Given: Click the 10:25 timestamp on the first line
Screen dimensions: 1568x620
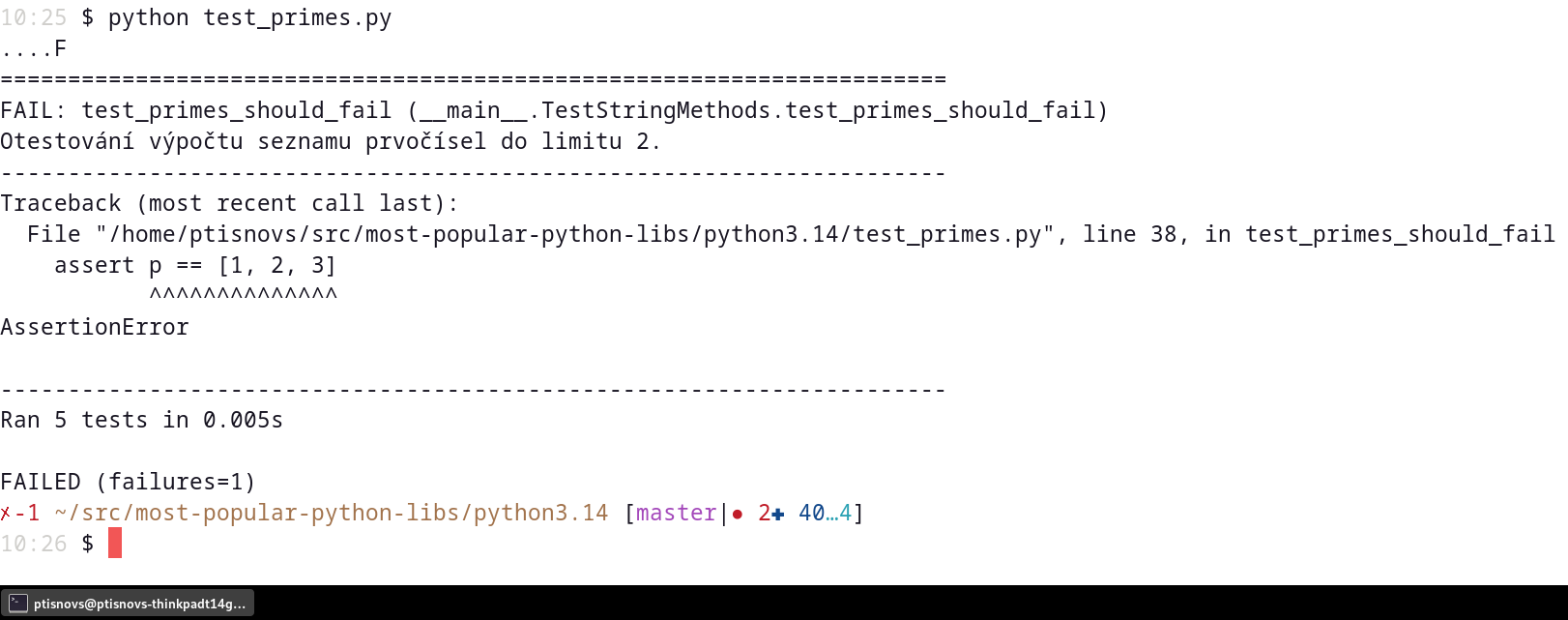Looking at the screenshot, I should point(34,18).
